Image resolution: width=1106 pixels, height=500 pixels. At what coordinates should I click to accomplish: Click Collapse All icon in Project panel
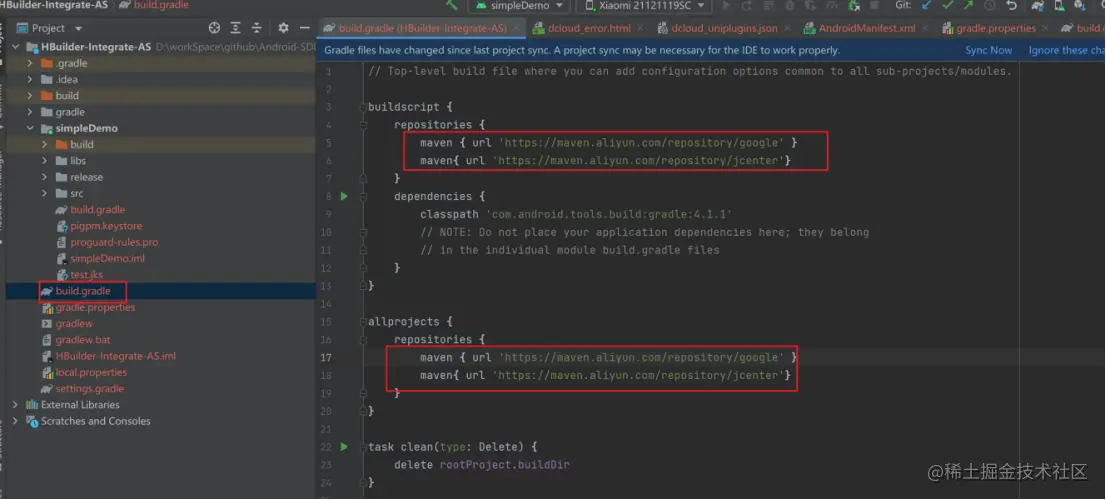click(x=257, y=28)
